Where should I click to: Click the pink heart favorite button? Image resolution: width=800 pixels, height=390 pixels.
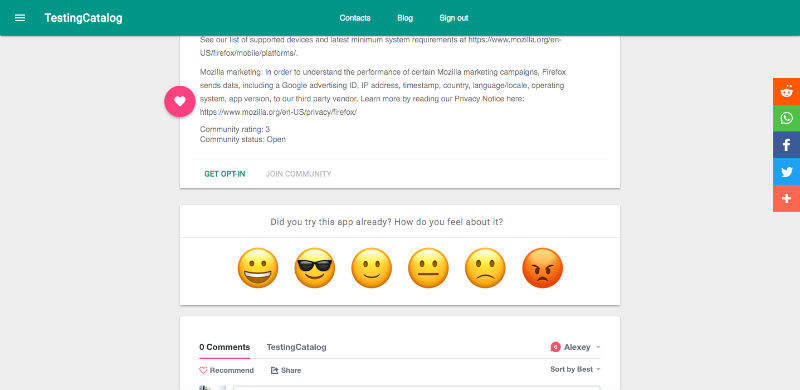click(x=180, y=101)
